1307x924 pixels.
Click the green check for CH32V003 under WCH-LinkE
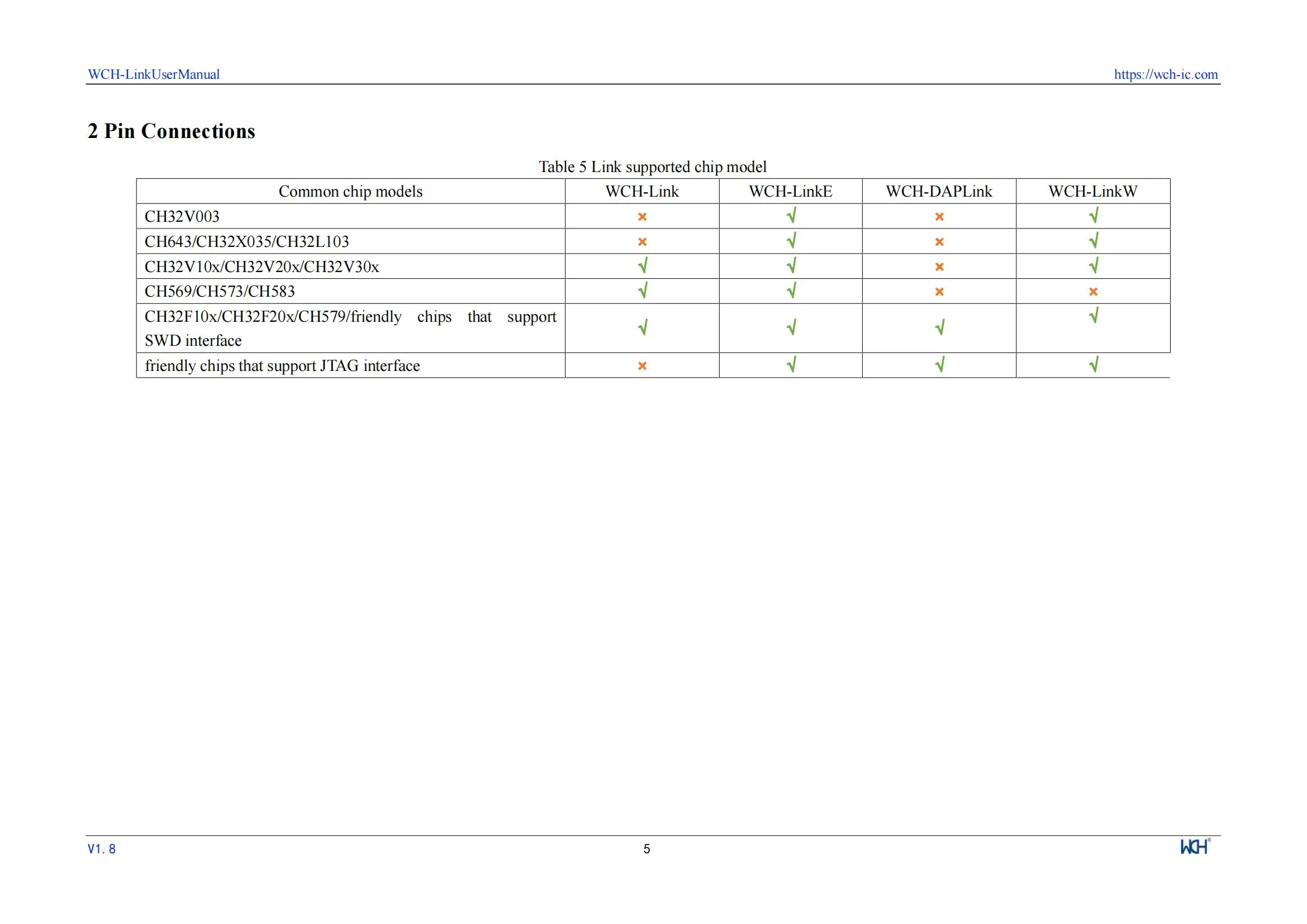[x=791, y=216]
